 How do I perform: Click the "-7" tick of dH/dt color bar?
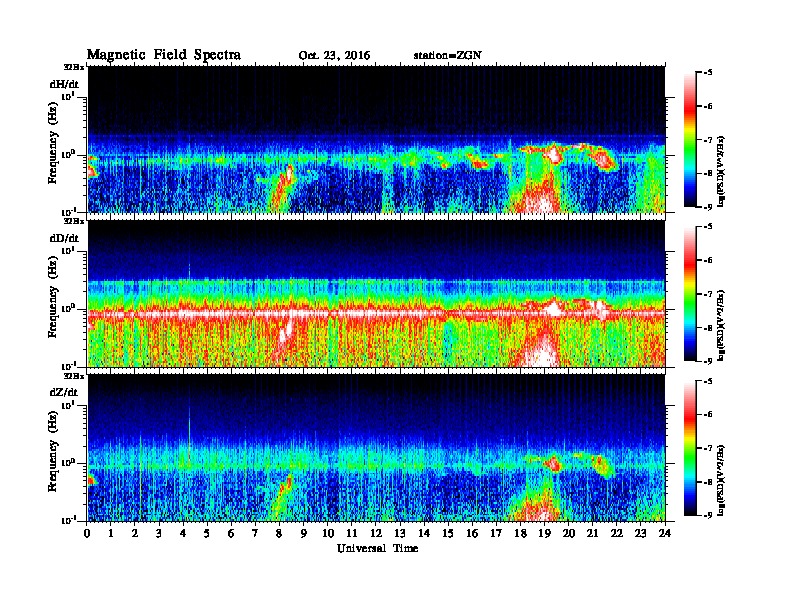pyautogui.click(x=708, y=140)
